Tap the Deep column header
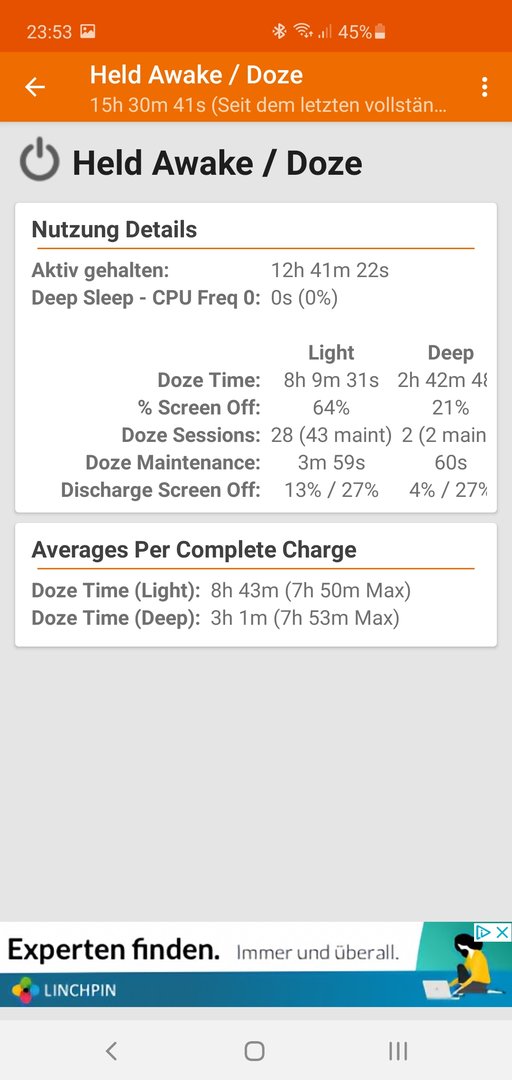512x1080 pixels. point(451,353)
